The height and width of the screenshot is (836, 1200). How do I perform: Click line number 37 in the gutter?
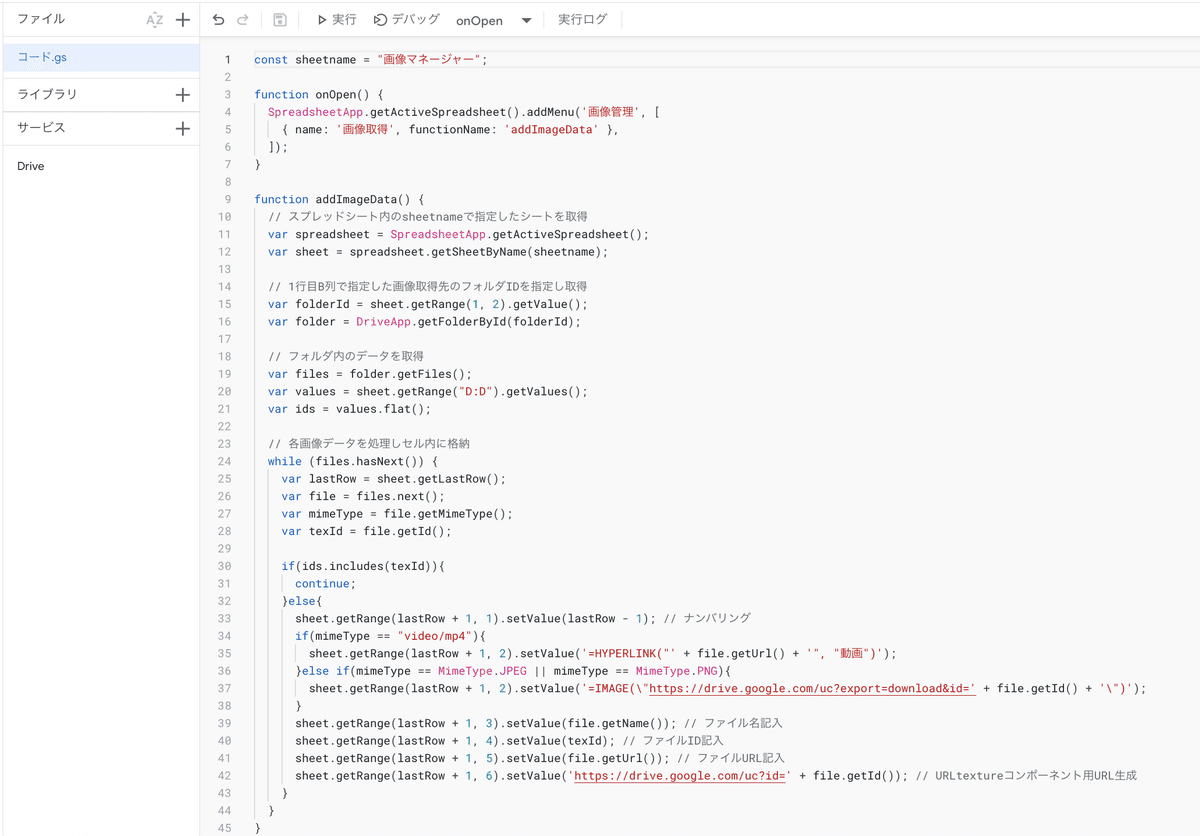pos(225,688)
